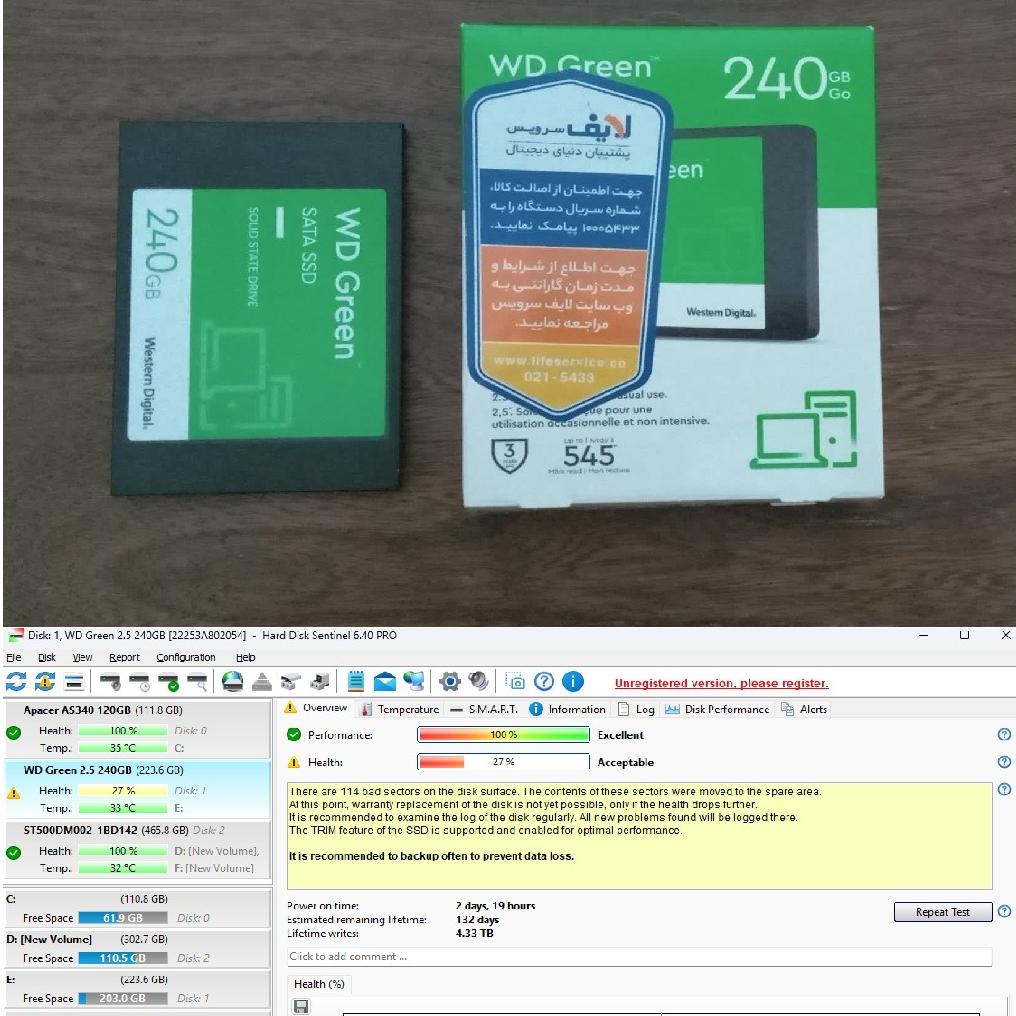The width and height of the screenshot is (1016, 1016).
Task: Click the disk icon with green checkmark
Action: pyautogui.click(x=168, y=682)
